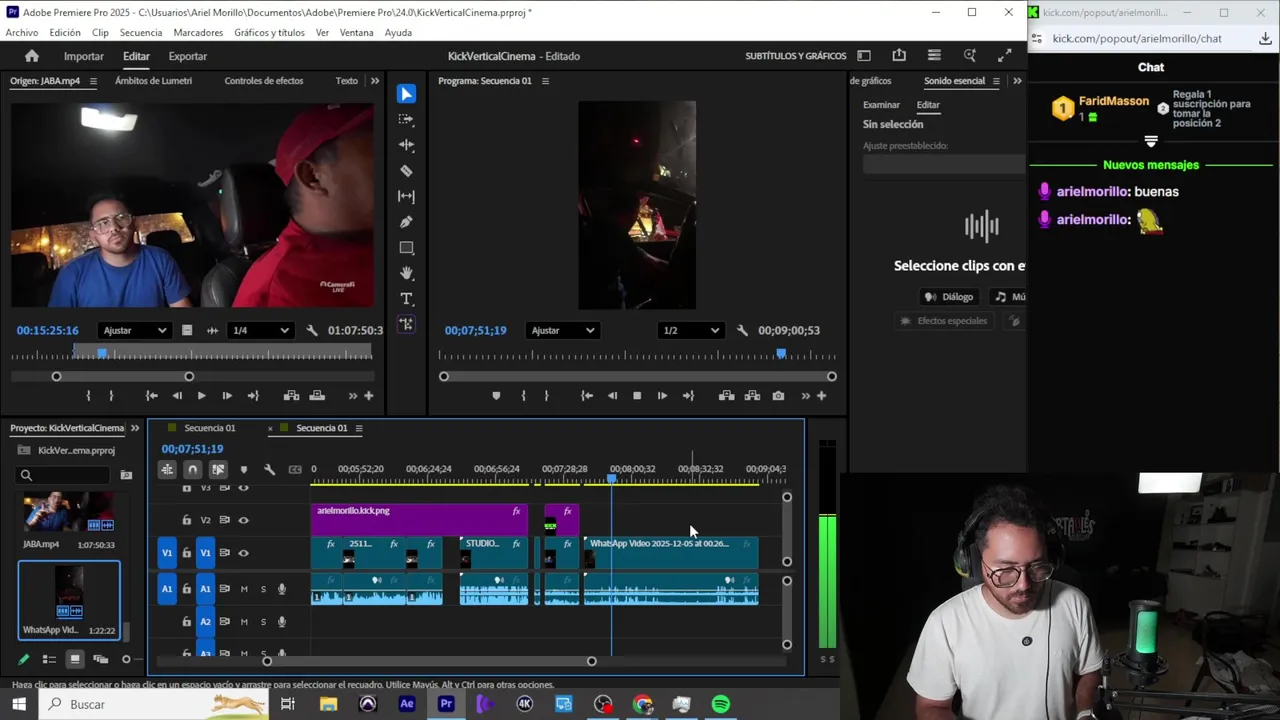Click Source monitor playhead on scrub bar
This screenshot has height=720, width=1280.
tap(102, 353)
